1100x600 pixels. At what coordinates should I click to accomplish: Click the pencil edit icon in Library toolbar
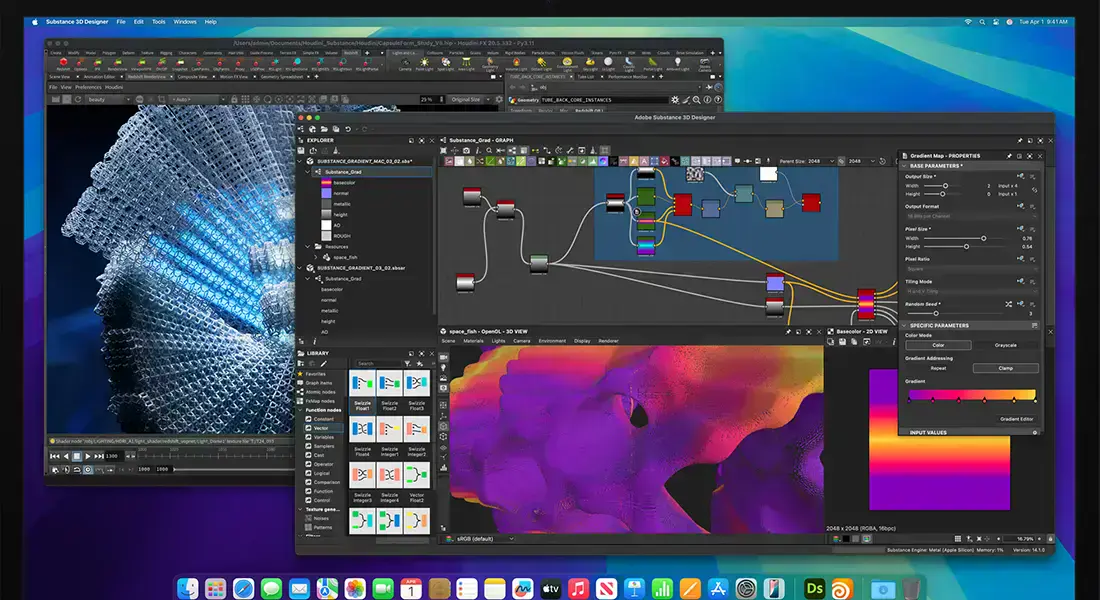click(324, 364)
